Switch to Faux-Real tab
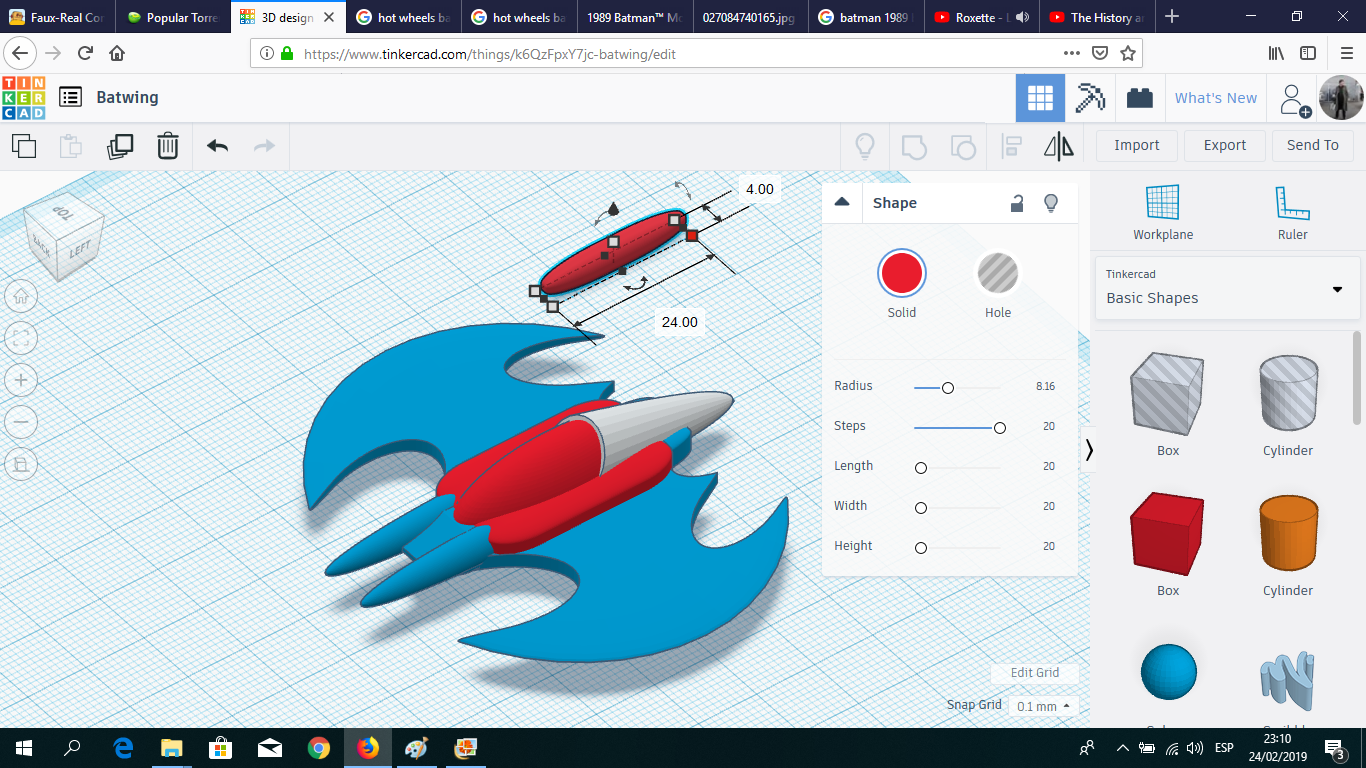Viewport: 1366px width, 768px height. pyautogui.click(x=57, y=17)
